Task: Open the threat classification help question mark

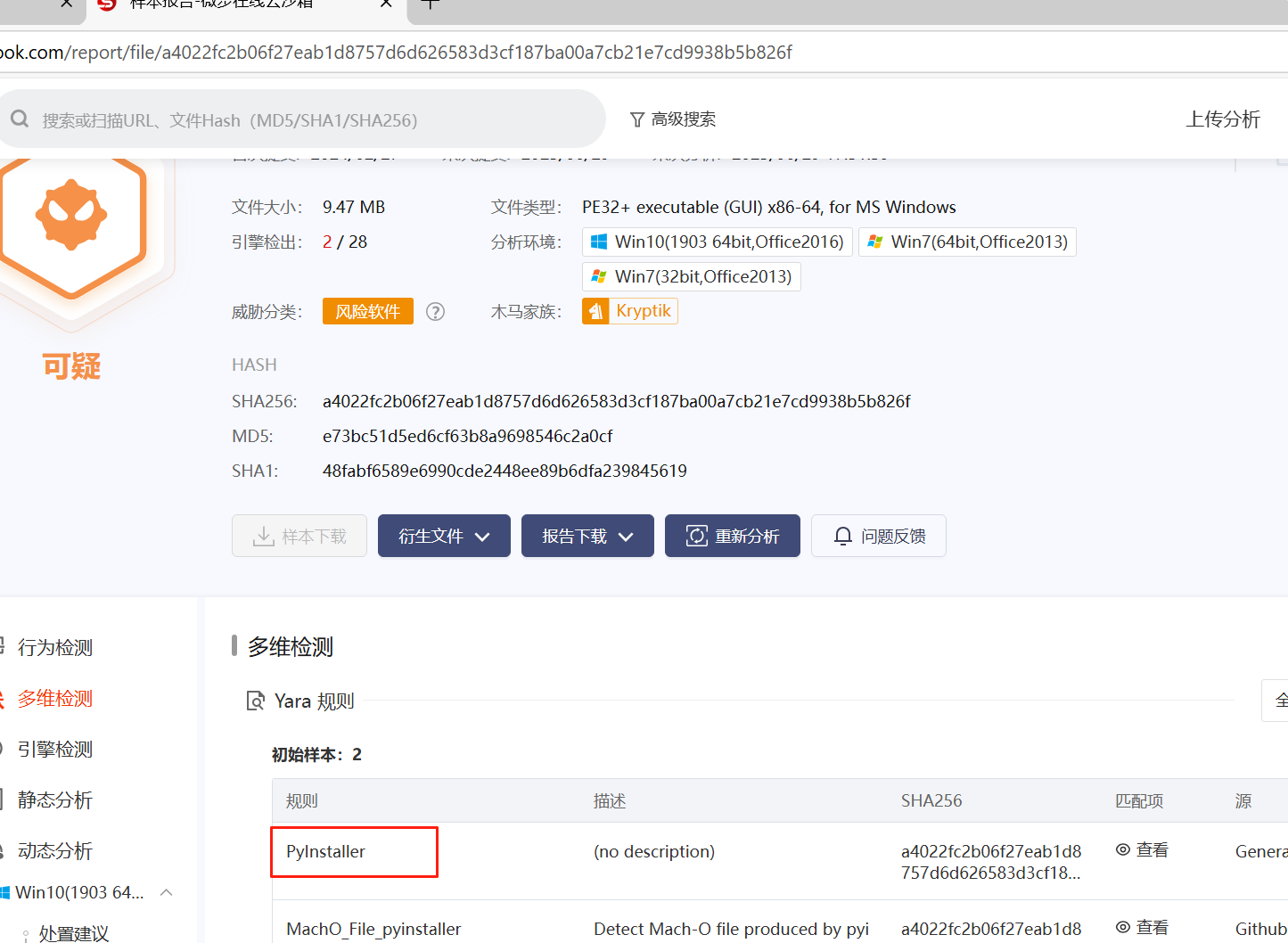Action: click(x=435, y=312)
